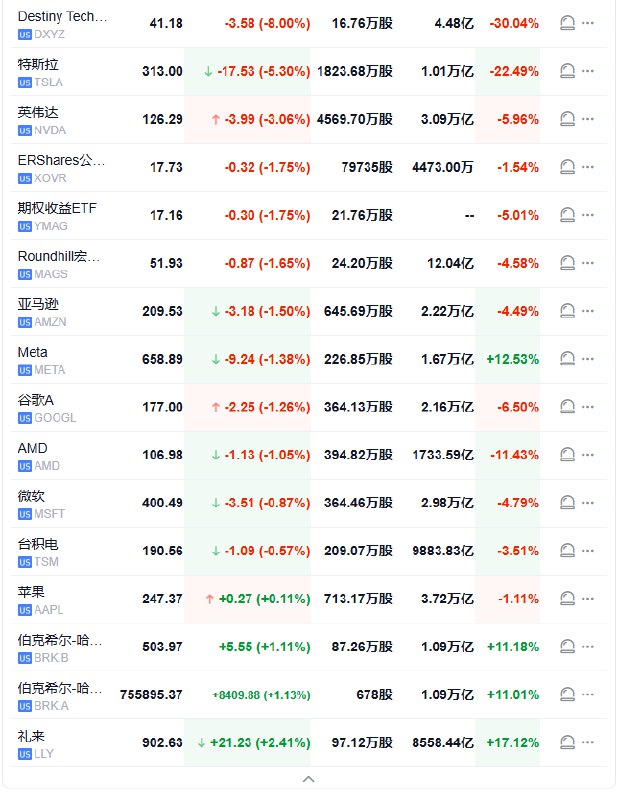
Task: Click the YMAG volume 21.76万股
Action: [x=362, y=215]
